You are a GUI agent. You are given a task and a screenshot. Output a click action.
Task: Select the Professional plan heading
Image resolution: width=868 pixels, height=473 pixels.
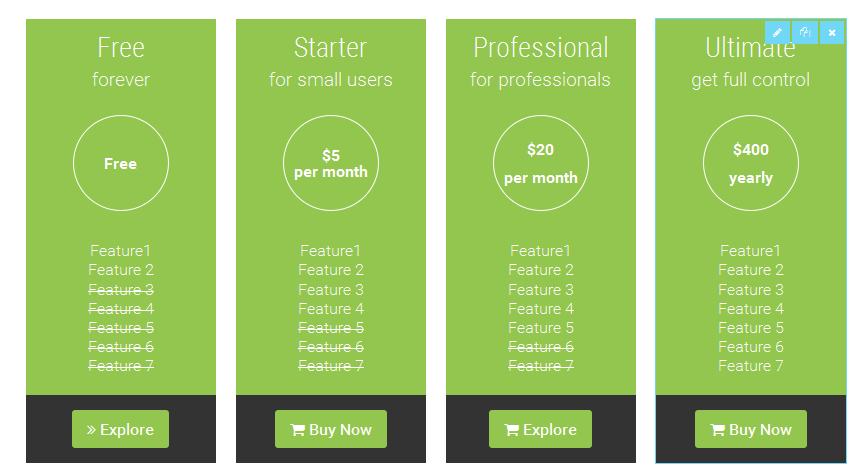tap(540, 47)
